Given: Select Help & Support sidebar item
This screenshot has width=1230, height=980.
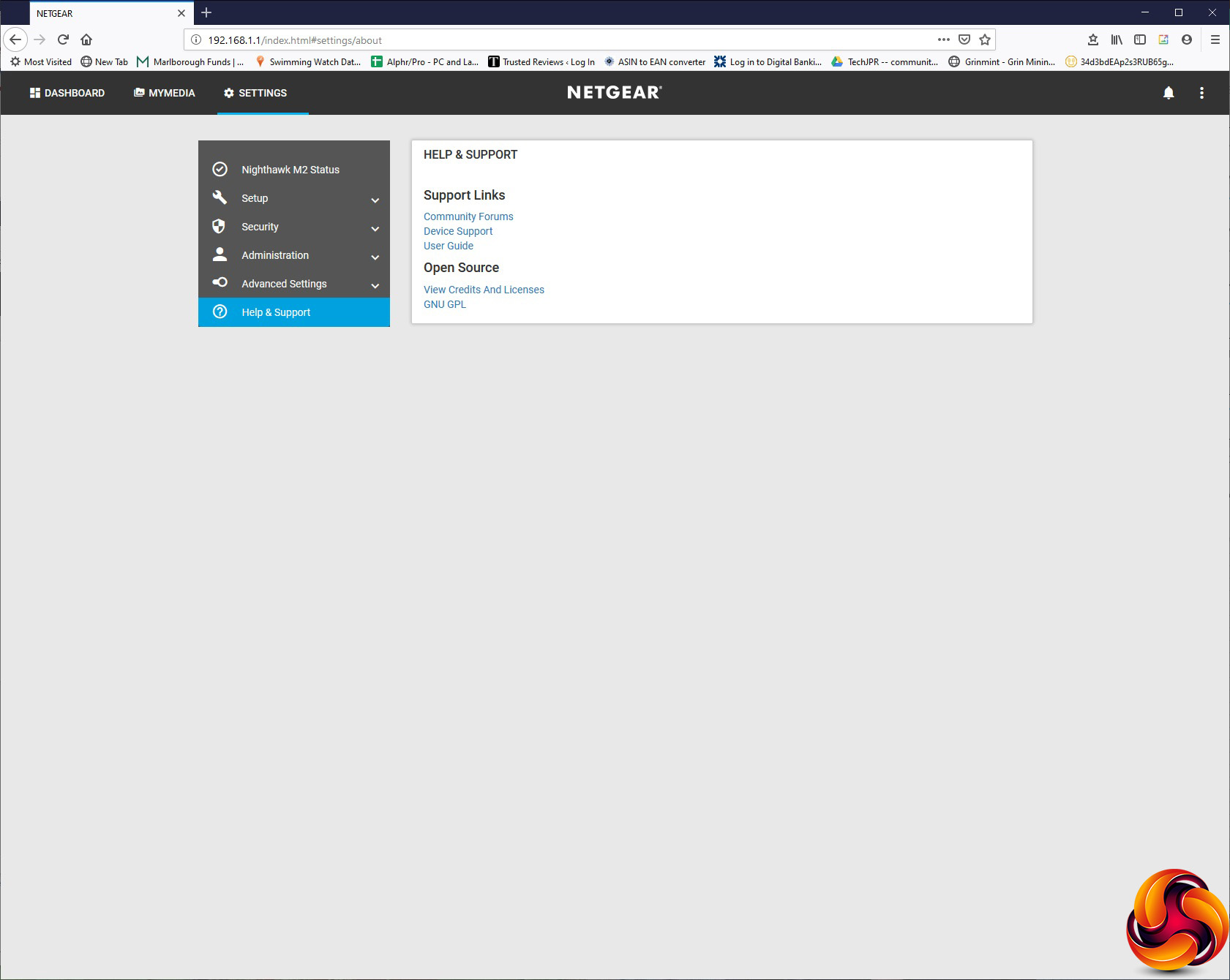Looking at the screenshot, I should (294, 312).
